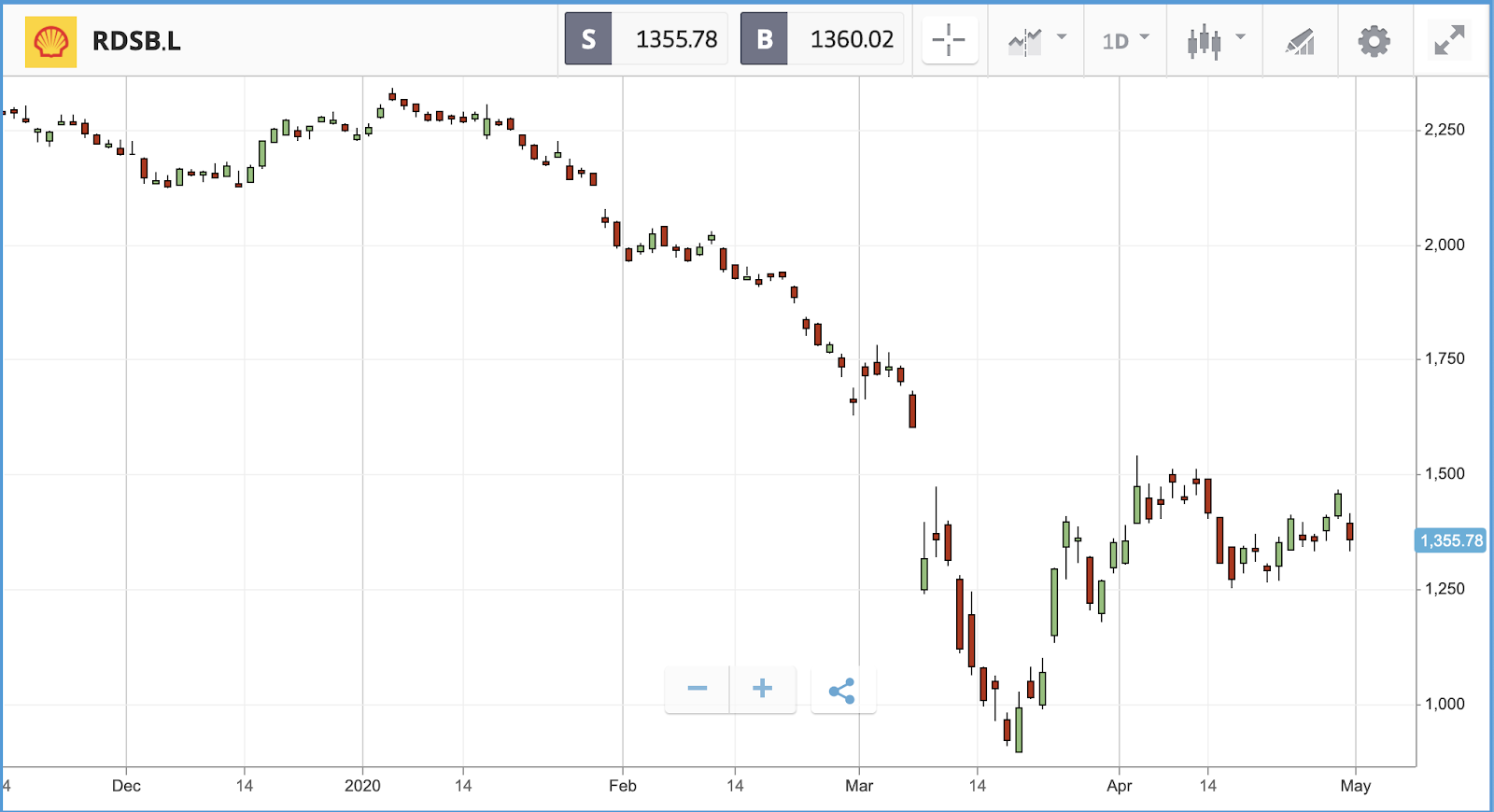Screen dimensions: 1494x812
Task: Open the drawing tools pencil icon
Action: (x=1300, y=42)
